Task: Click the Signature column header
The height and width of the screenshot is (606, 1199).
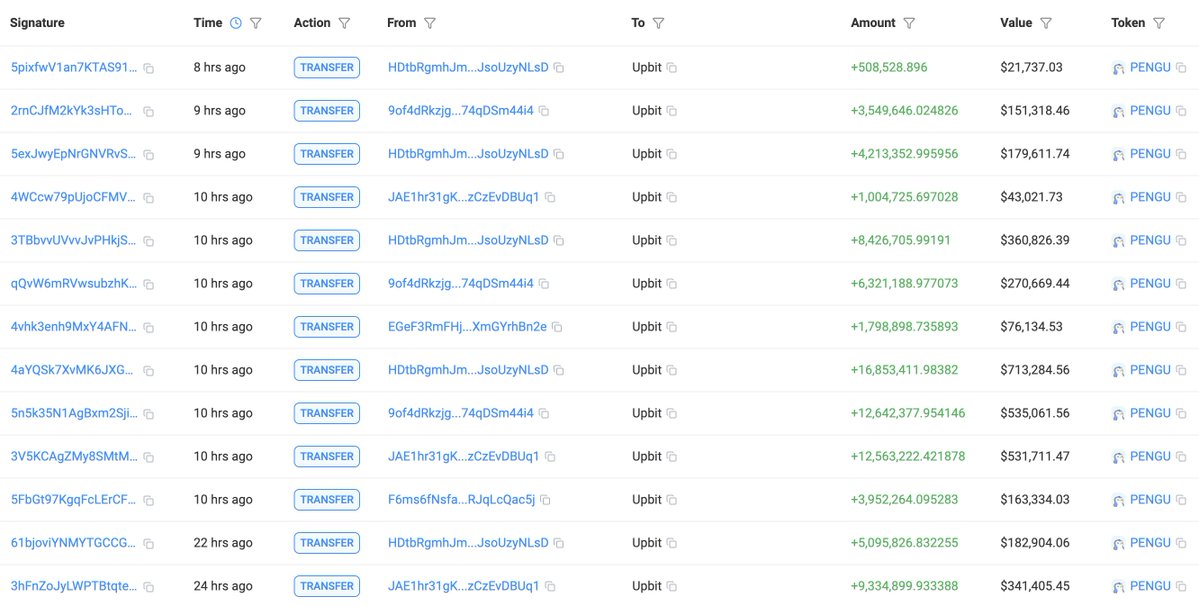Action: point(37,23)
